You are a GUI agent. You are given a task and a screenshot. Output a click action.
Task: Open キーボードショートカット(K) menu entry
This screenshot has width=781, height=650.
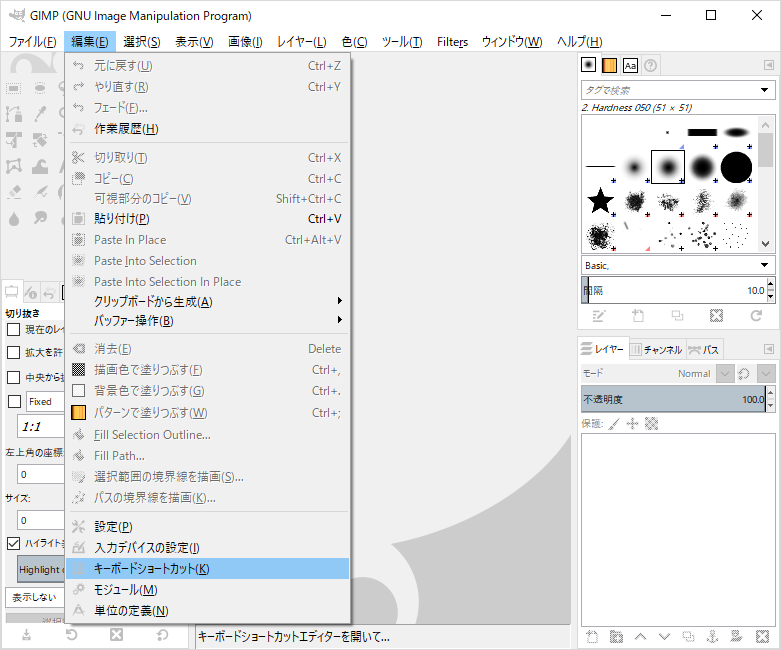click(x=208, y=568)
